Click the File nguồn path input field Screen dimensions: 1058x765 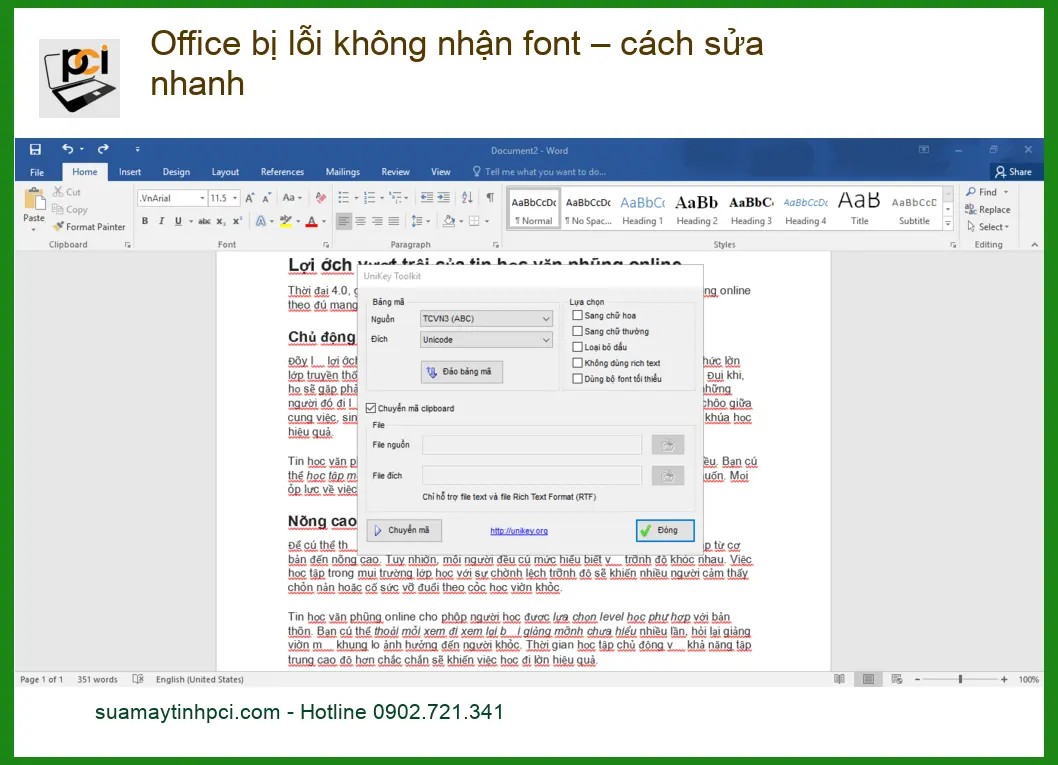(532, 445)
